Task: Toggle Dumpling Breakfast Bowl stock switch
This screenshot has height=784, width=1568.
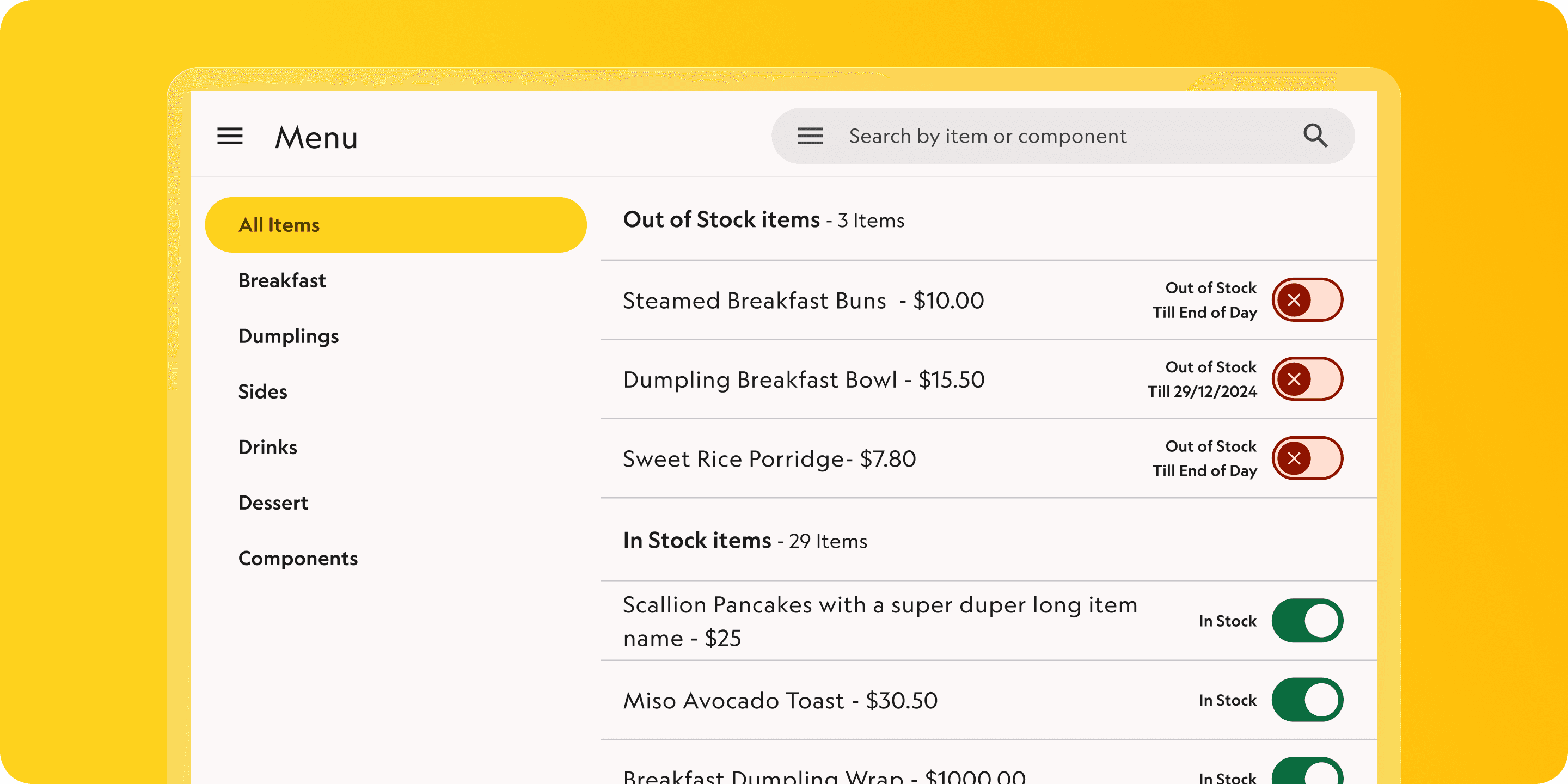Action: click(x=1307, y=379)
